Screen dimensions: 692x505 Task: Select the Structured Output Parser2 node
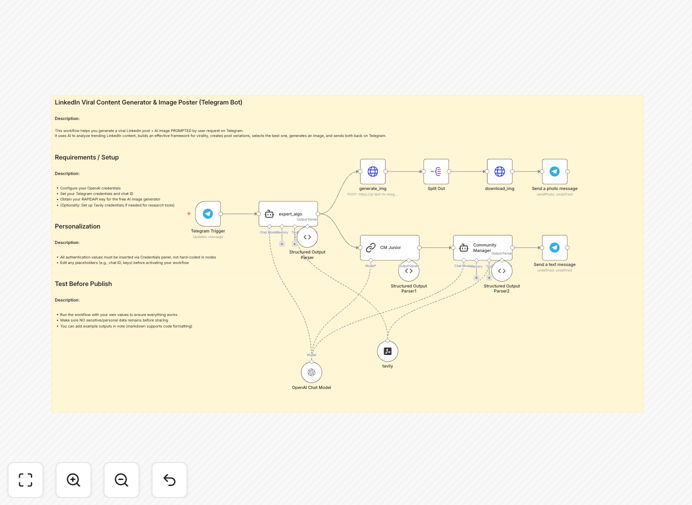pos(502,271)
